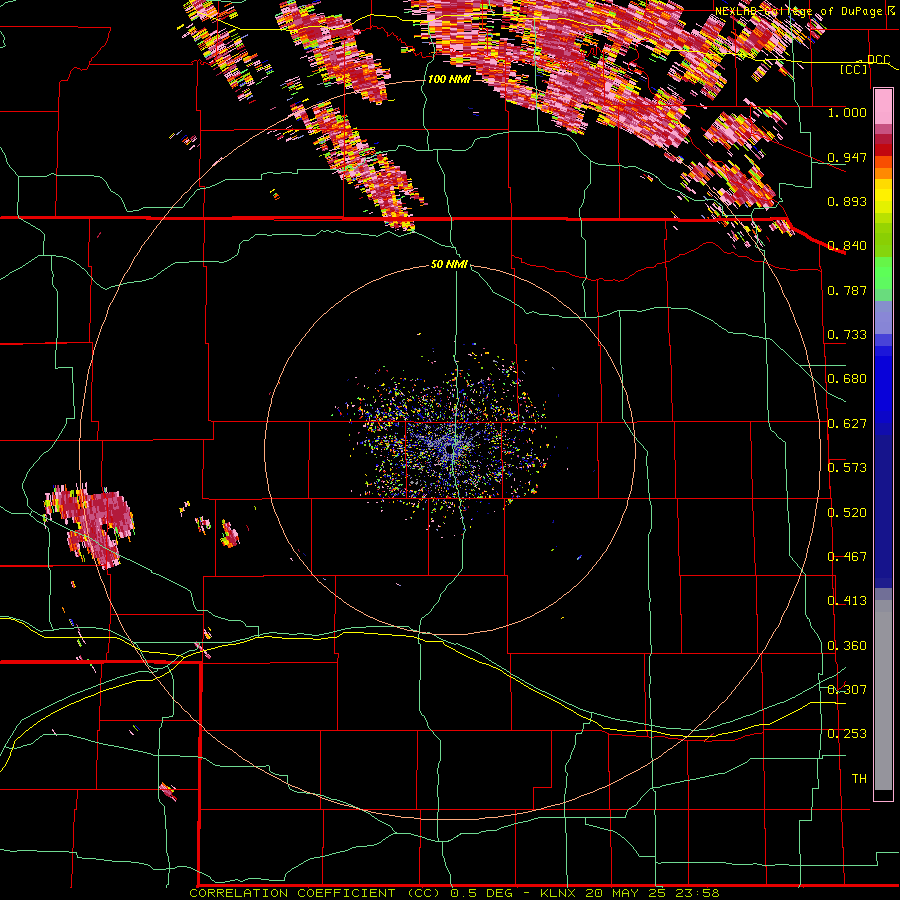Click the bright green segment of color bar

click(x=883, y=273)
